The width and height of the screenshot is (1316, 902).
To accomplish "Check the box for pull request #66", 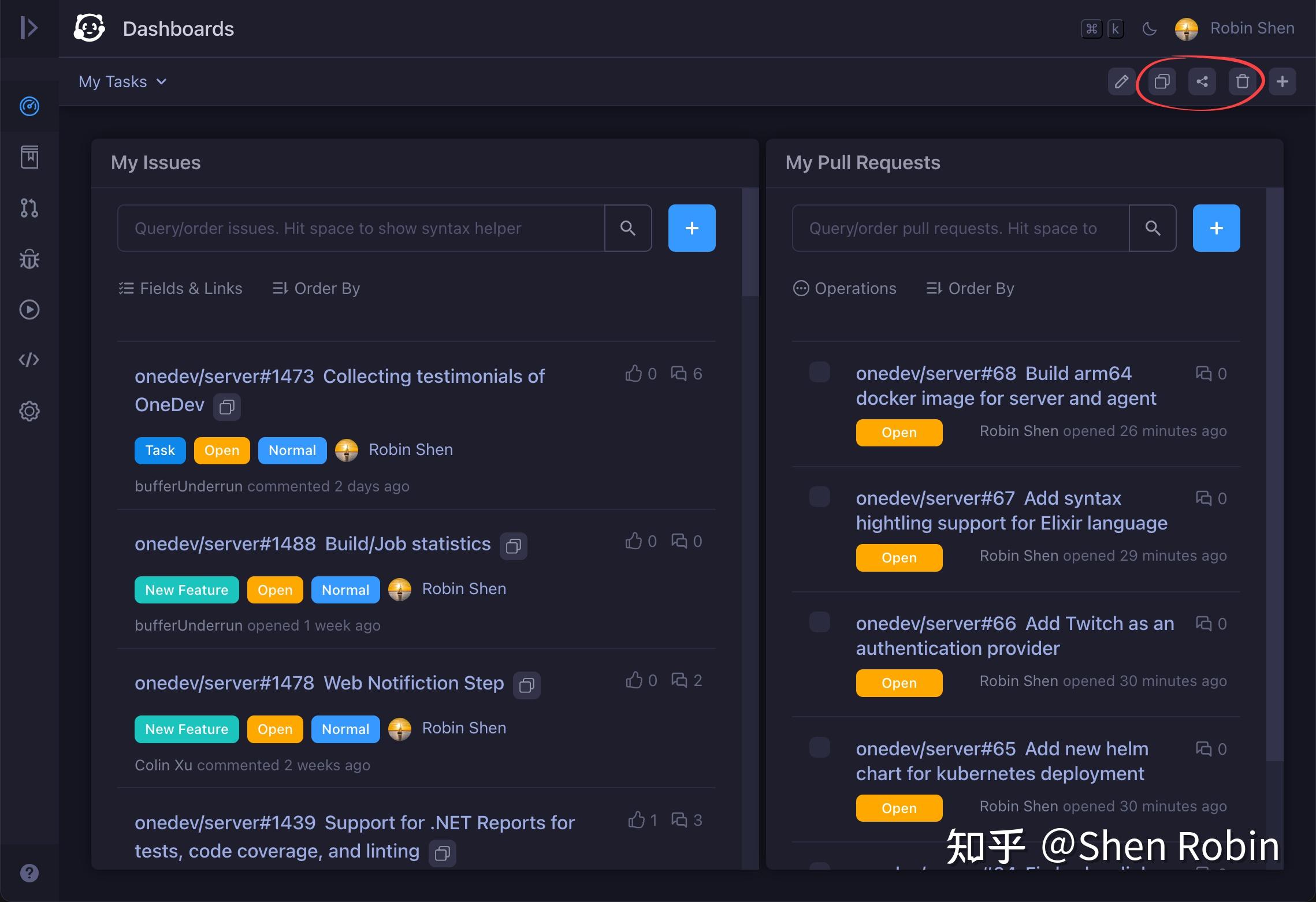I will click(819, 622).
